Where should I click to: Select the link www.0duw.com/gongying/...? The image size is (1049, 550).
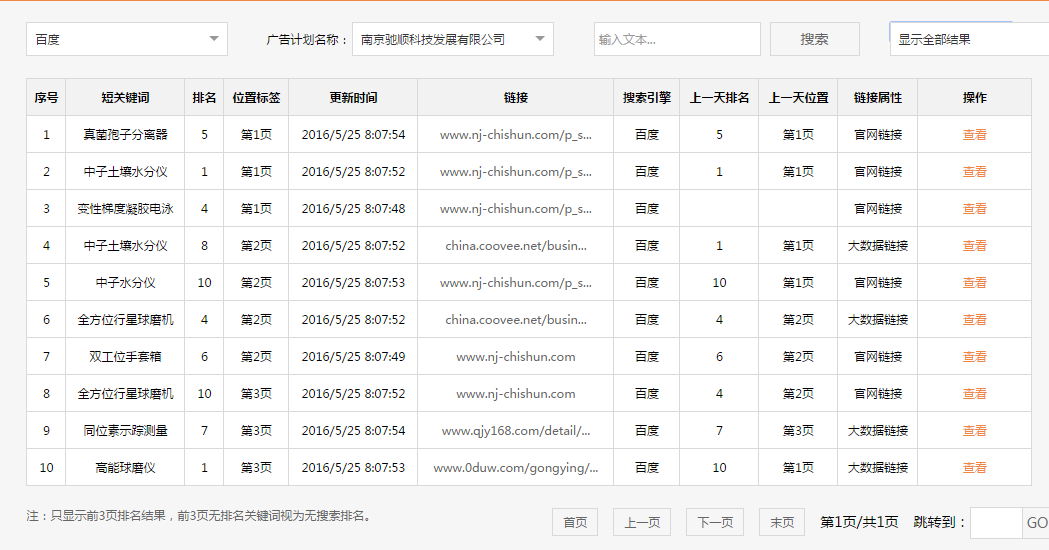click(516, 468)
